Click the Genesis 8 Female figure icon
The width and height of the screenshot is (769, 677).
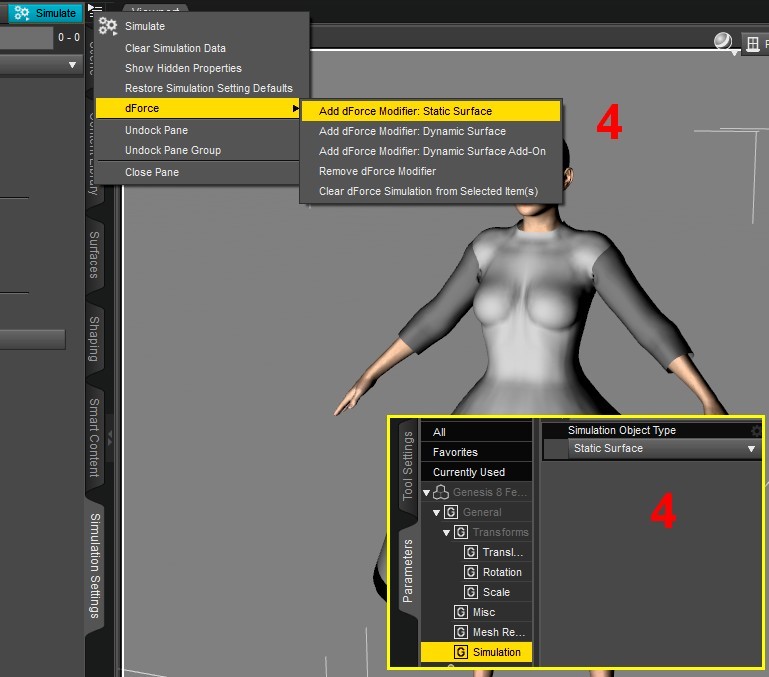click(x=441, y=492)
